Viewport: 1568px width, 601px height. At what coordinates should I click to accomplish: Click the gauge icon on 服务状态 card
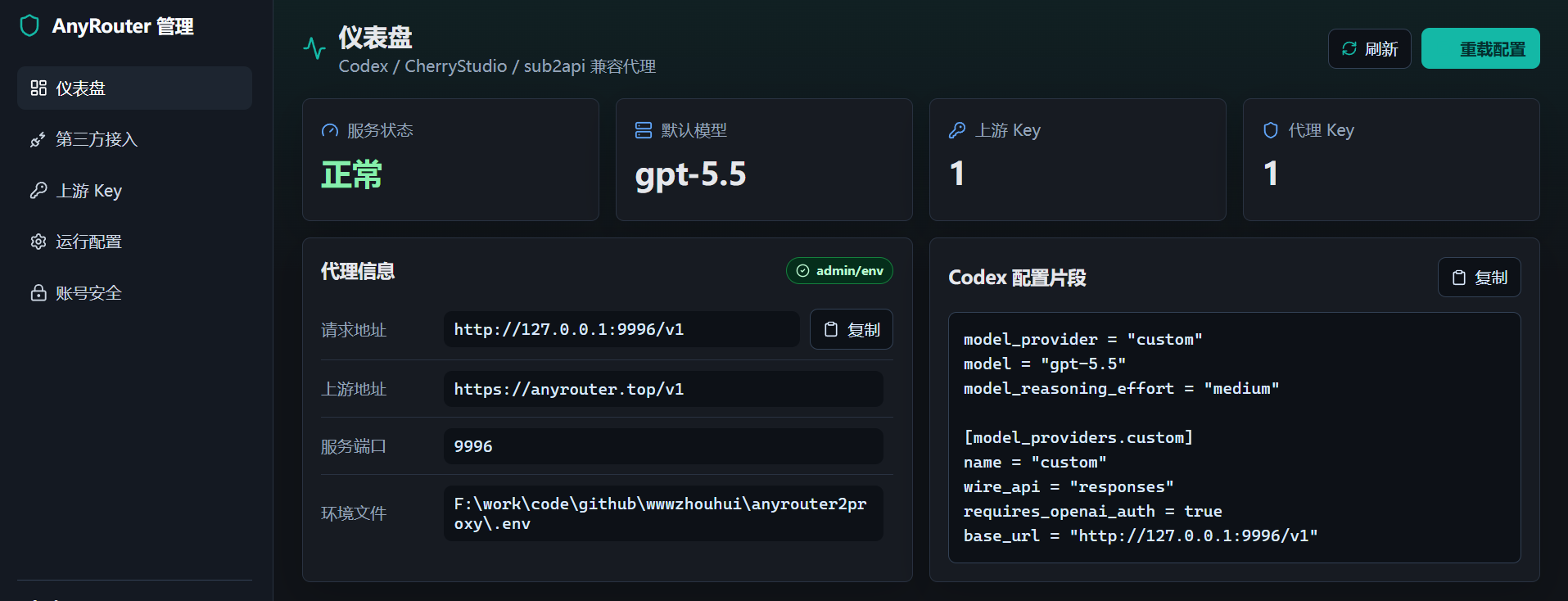(x=330, y=130)
